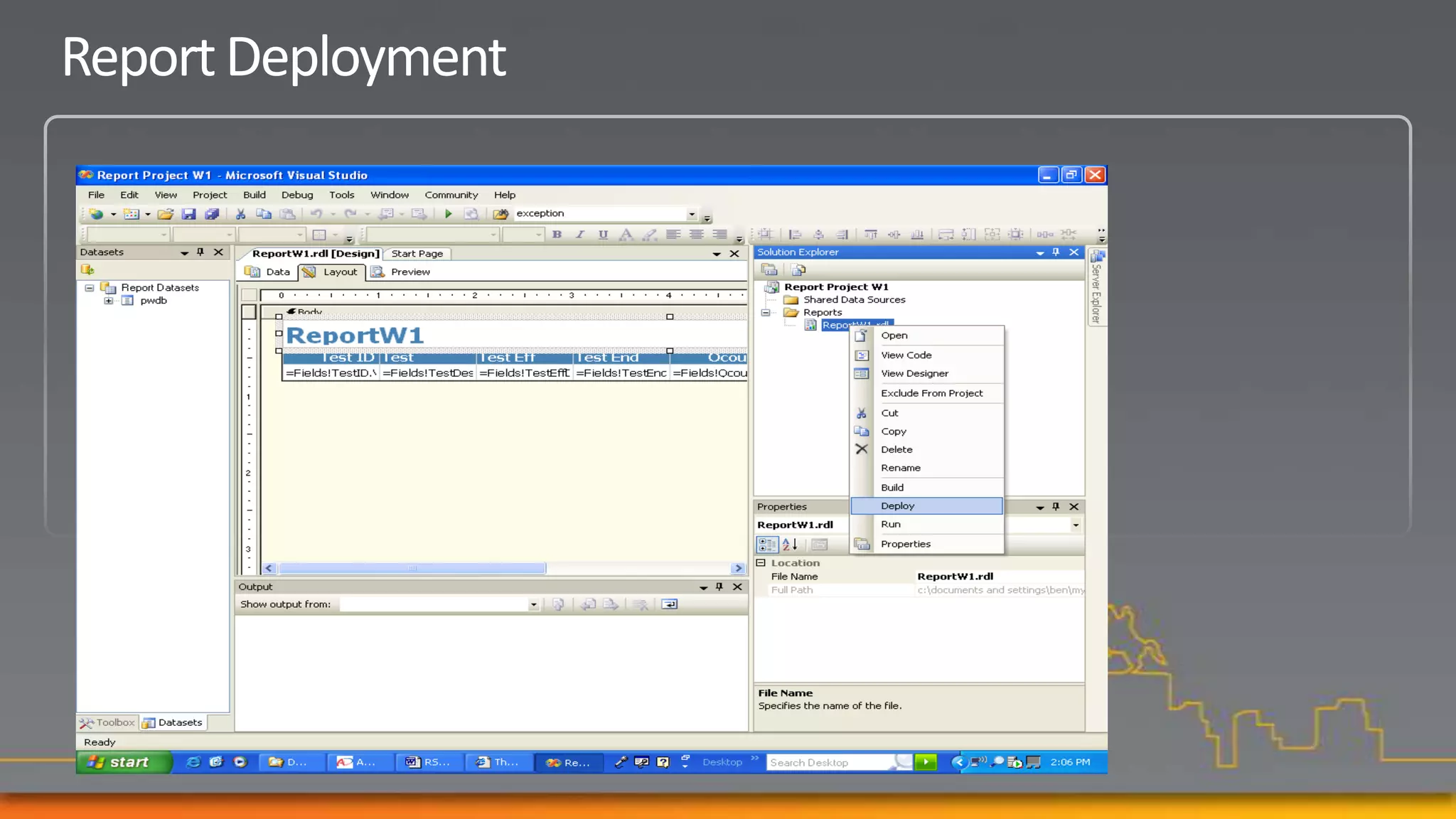Click the Categorized view icon in Properties
1456x819 pixels.
(x=767, y=545)
